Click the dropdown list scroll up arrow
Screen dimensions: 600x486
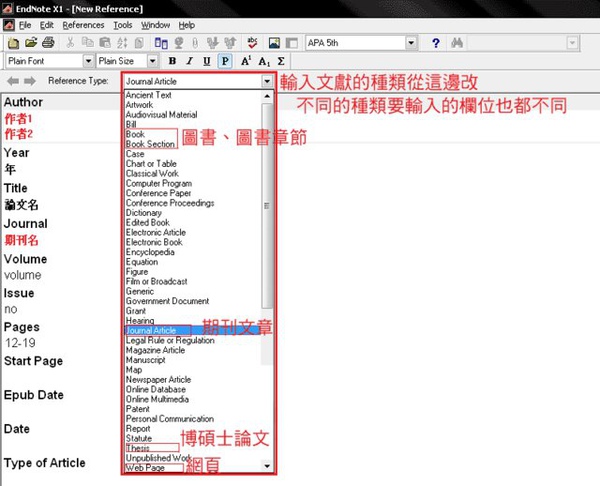[267, 96]
